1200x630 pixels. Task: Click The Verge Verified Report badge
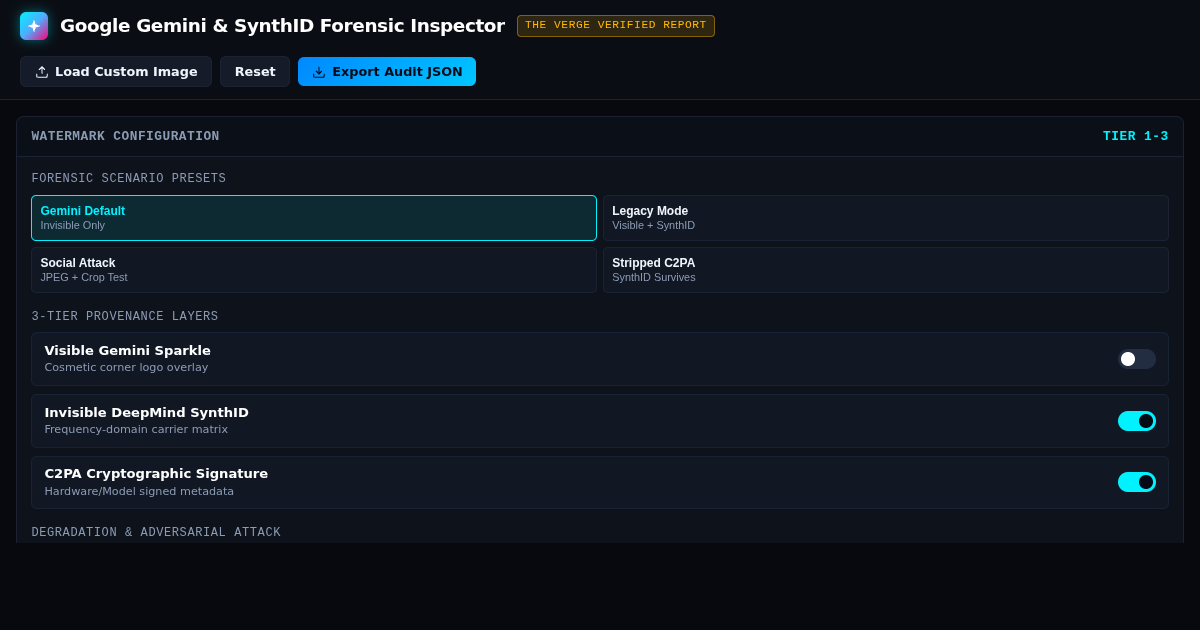(616, 26)
